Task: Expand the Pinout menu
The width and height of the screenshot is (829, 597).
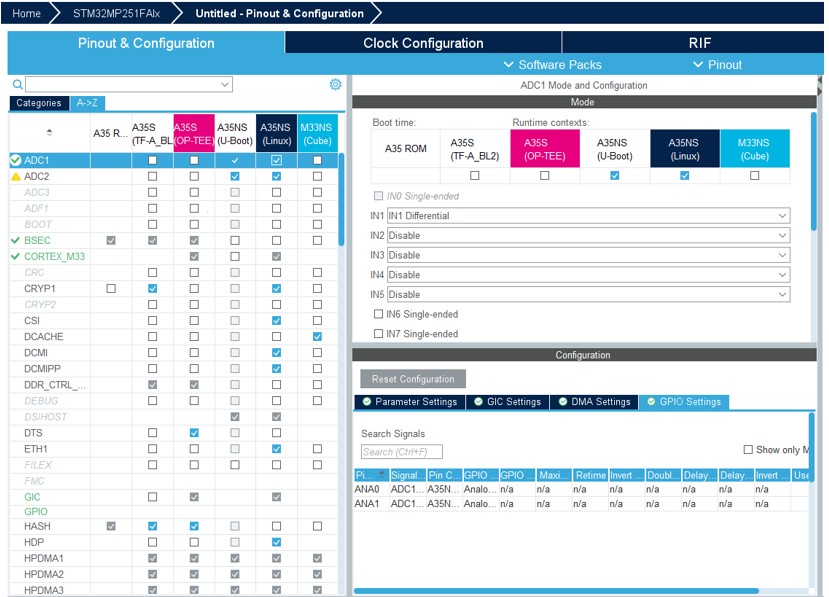Action: click(717, 65)
